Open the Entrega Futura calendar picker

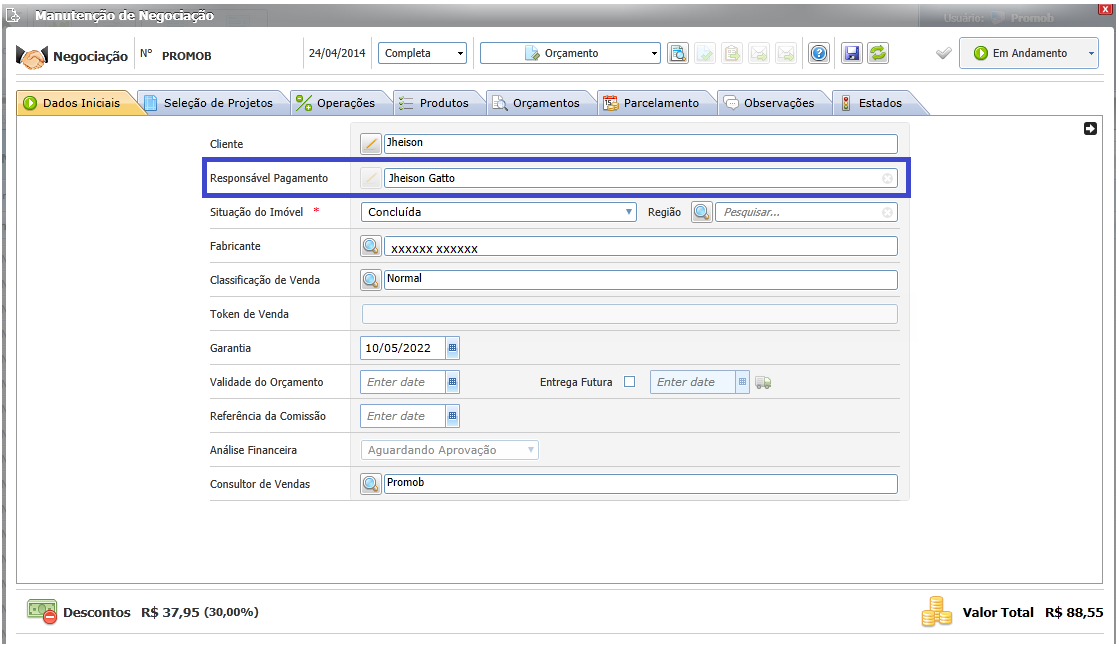coord(742,382)
